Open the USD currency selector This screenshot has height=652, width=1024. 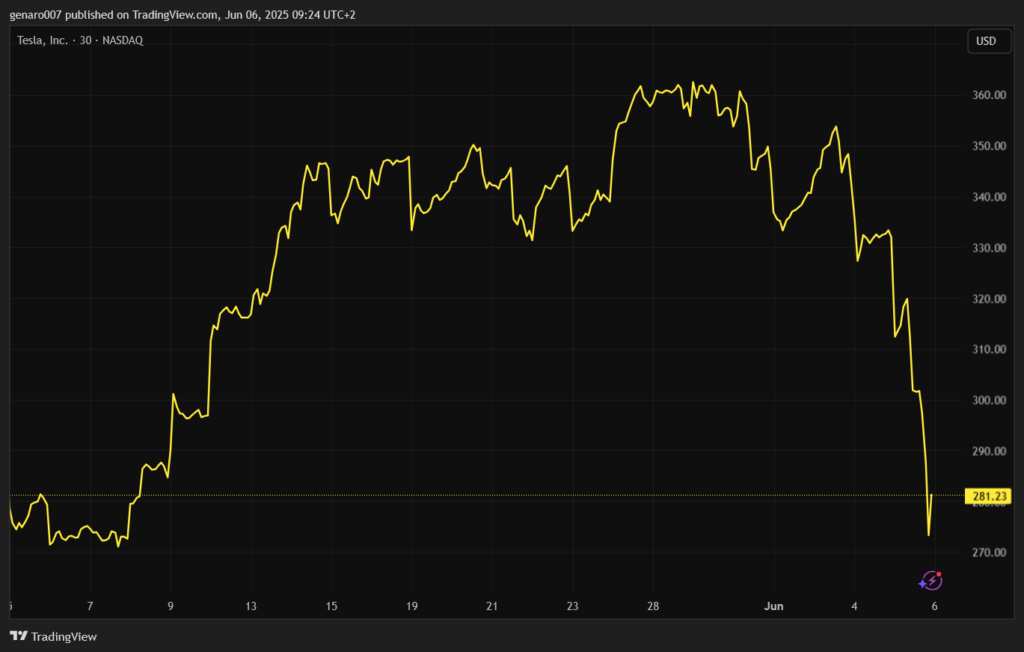985,41
